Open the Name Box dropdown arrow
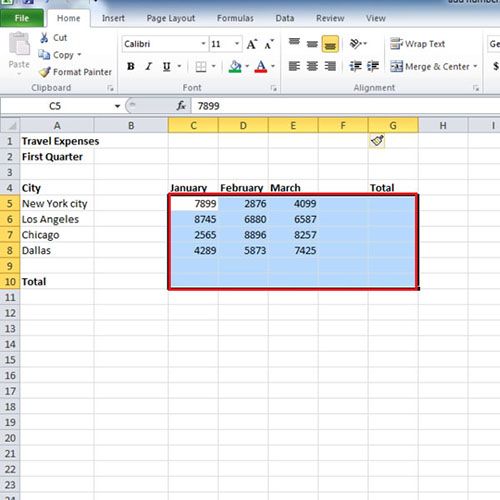The image size is (500, 500). [x=117, y=106]
